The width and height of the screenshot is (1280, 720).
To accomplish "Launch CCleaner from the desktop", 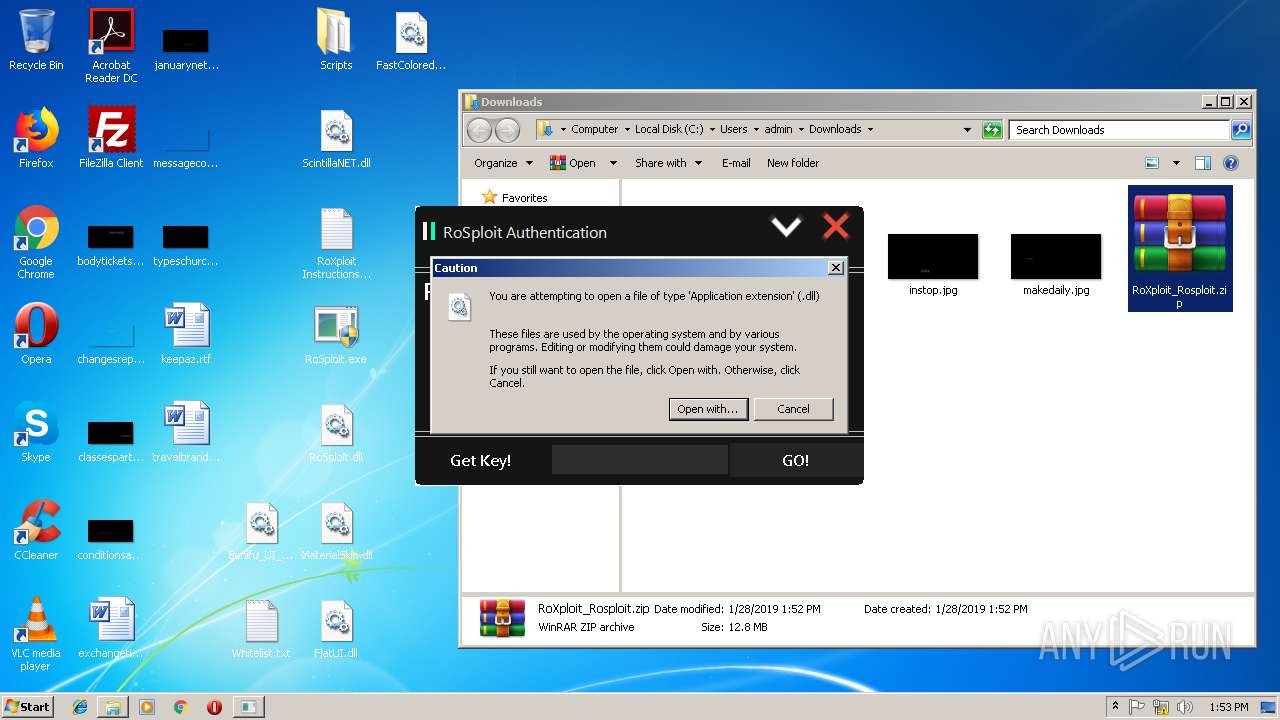I will coord(36,530).
